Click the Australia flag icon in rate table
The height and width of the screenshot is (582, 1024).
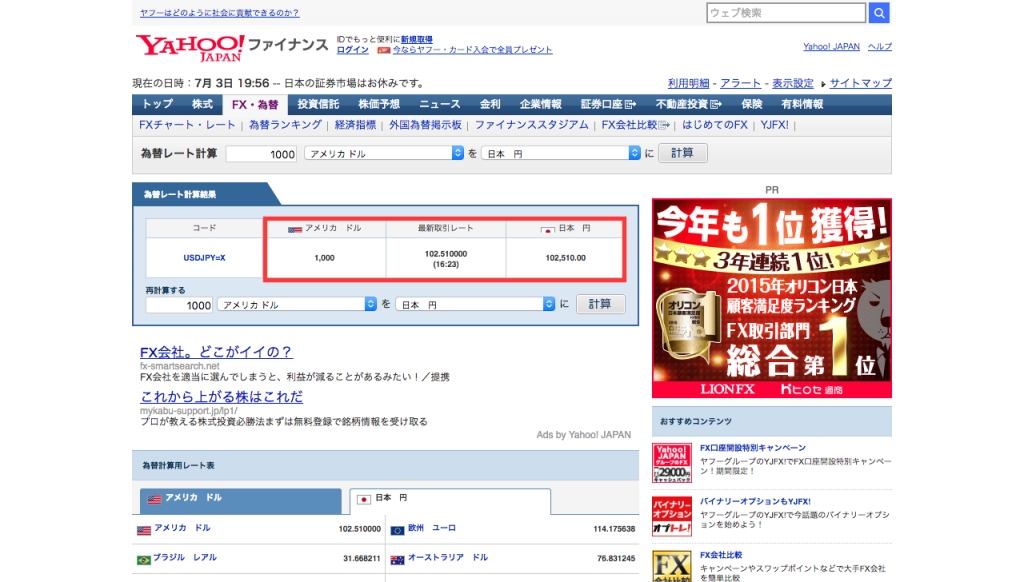(397, 560)
